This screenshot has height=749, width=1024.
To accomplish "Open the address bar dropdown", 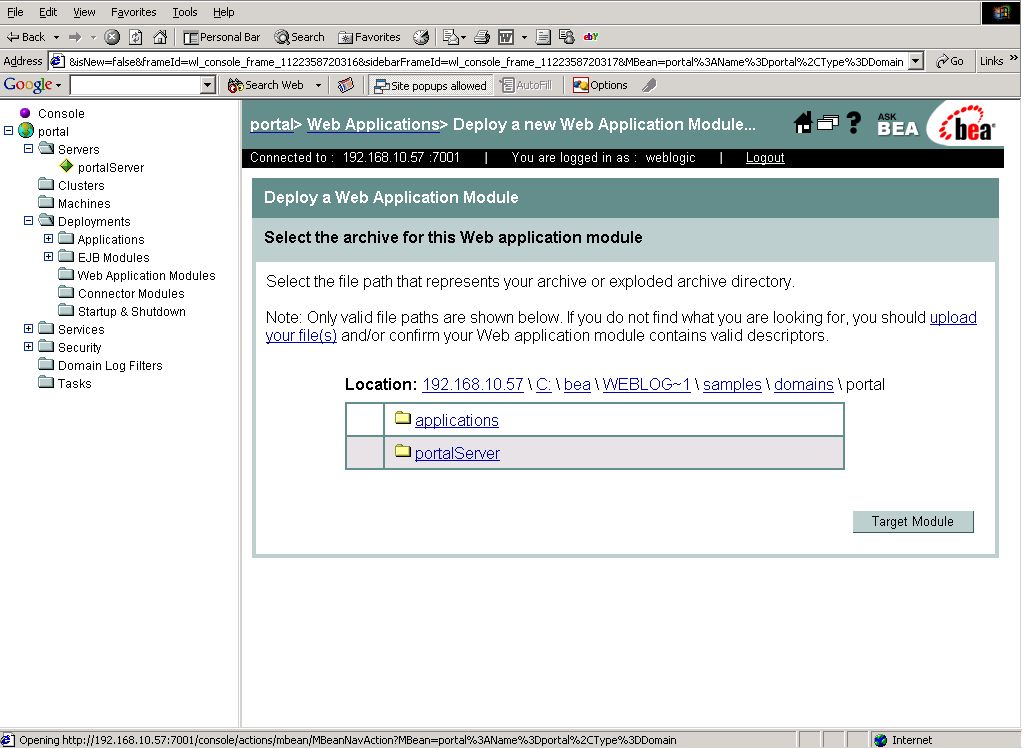I will click(x=916, y=61).
